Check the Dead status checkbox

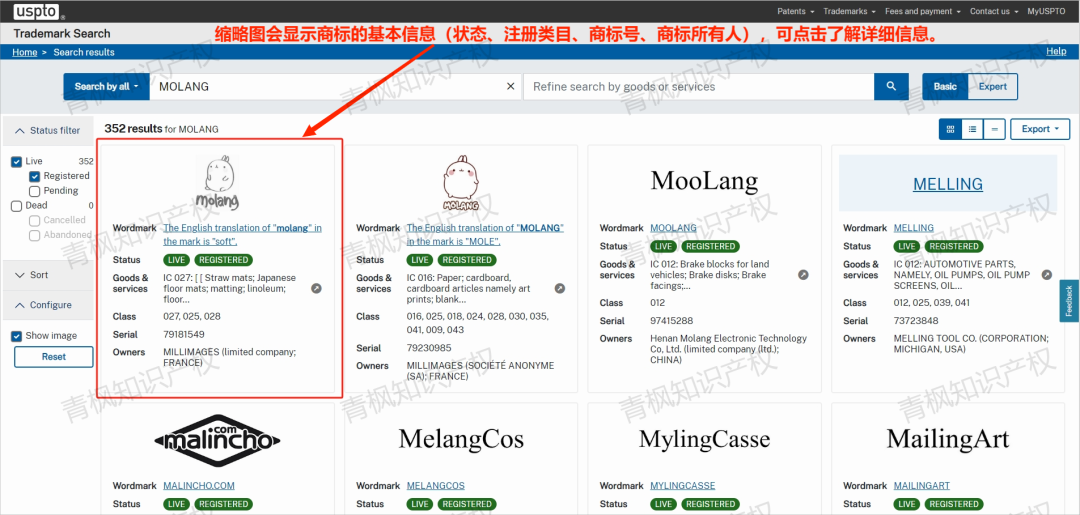coord(17,206)
